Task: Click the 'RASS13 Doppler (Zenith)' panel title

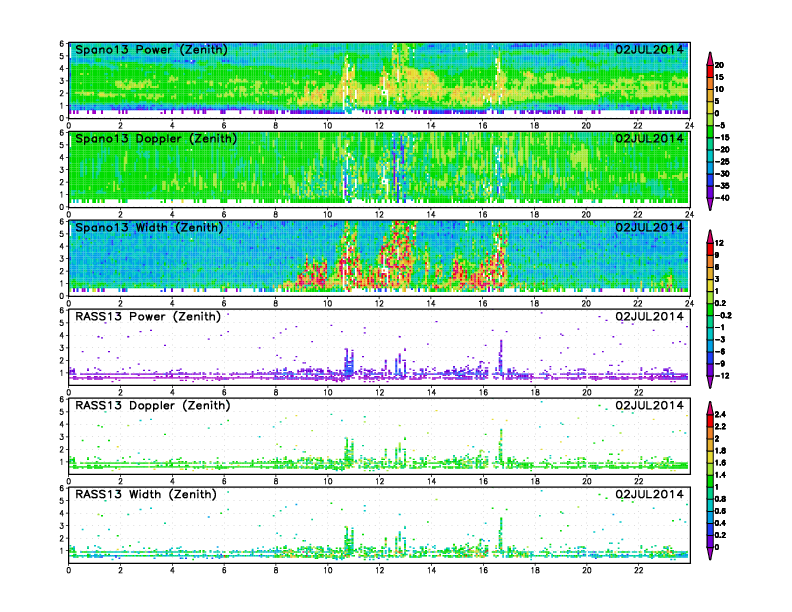Action: pos(153,405)
